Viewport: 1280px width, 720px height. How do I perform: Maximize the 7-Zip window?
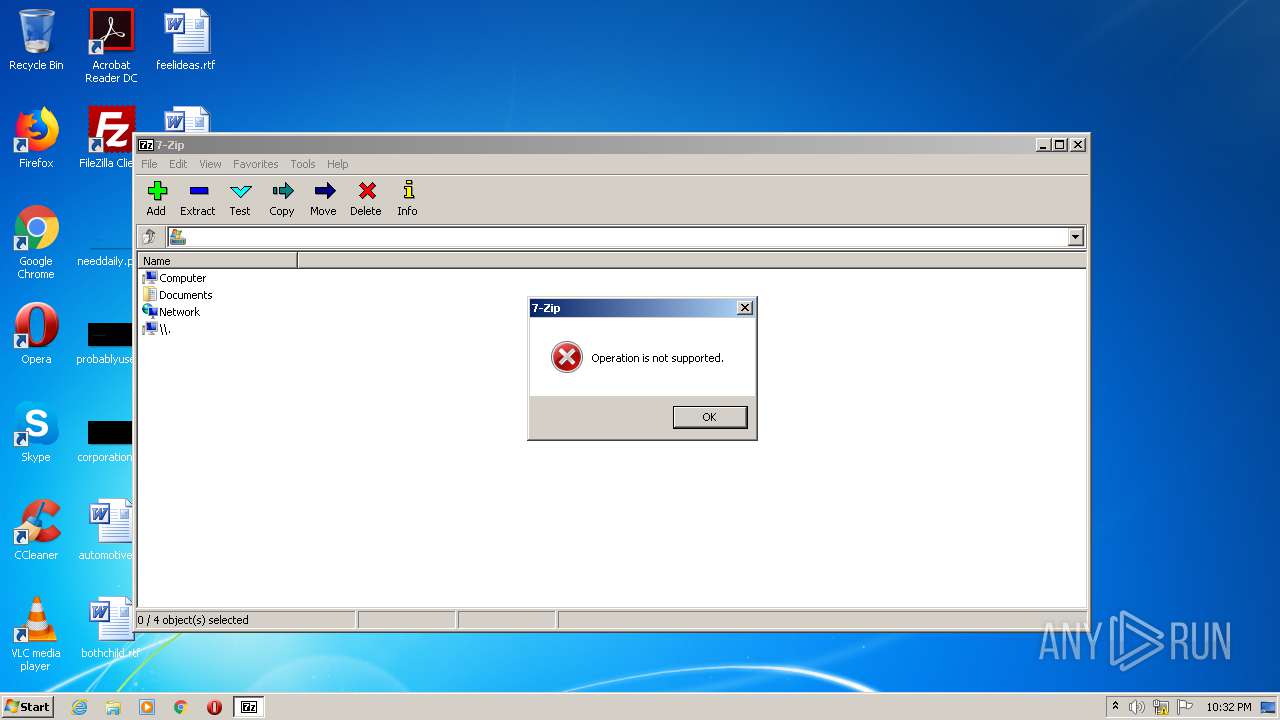coord(1060,145)
